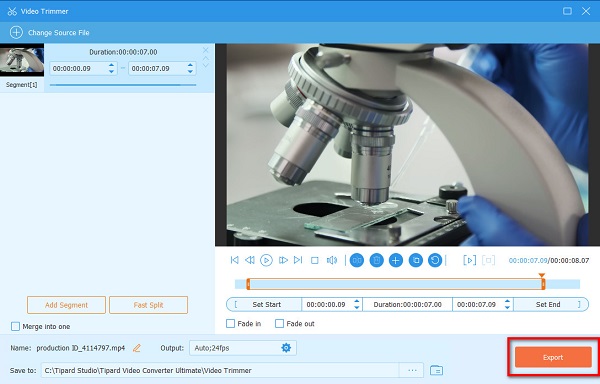Viewport: 600px width, 384px height.
Task: Rename output file with the pencil icon
Action: [137, 348]
